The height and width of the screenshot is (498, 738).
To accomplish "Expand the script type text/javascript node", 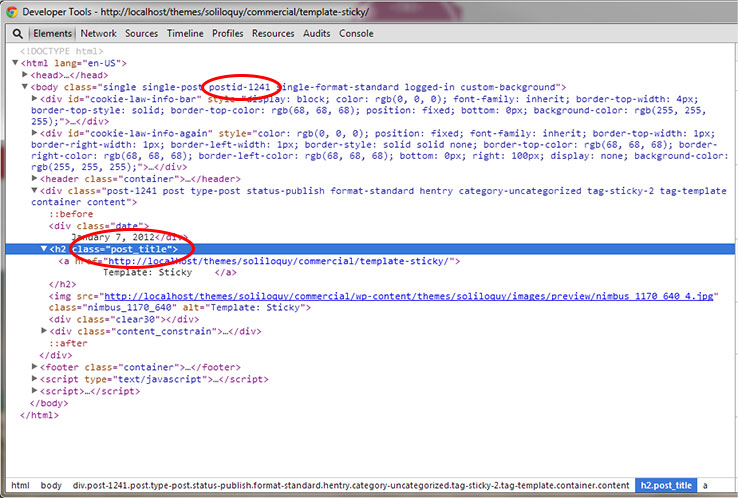I will pos(34,378).
